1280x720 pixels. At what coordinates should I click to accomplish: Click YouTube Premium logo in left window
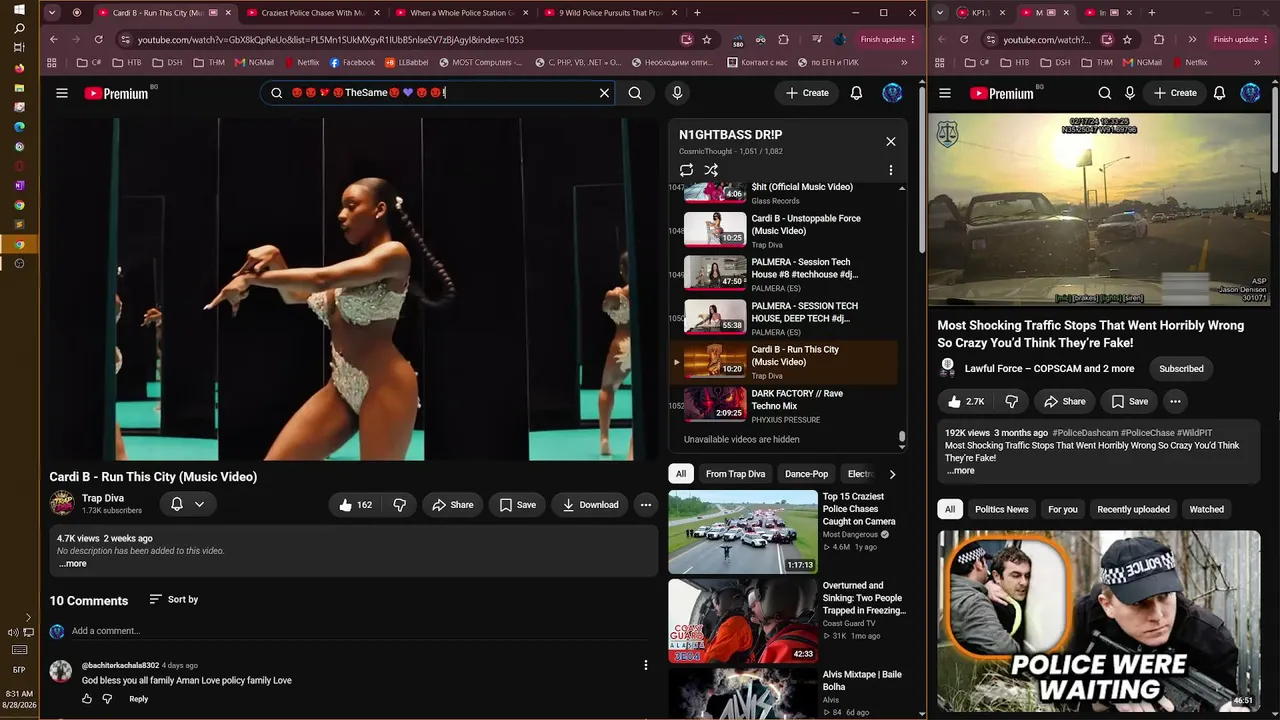pyautogui.click(x=116, y=93)
